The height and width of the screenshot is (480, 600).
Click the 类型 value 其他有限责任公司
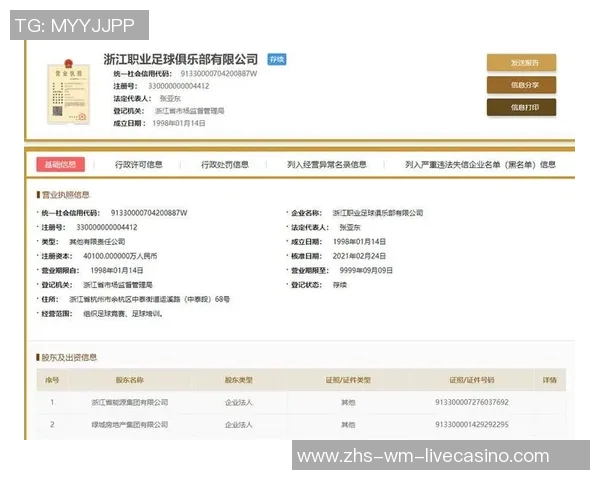click(x=97, y=242)
